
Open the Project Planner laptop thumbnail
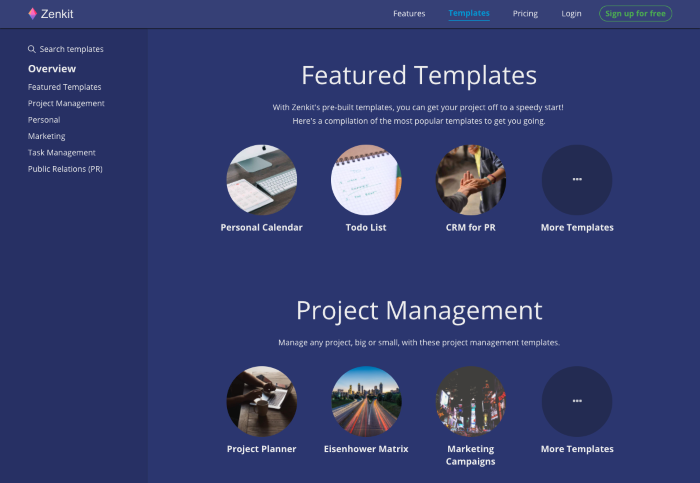pyautogui.click(x=262, y=401)
